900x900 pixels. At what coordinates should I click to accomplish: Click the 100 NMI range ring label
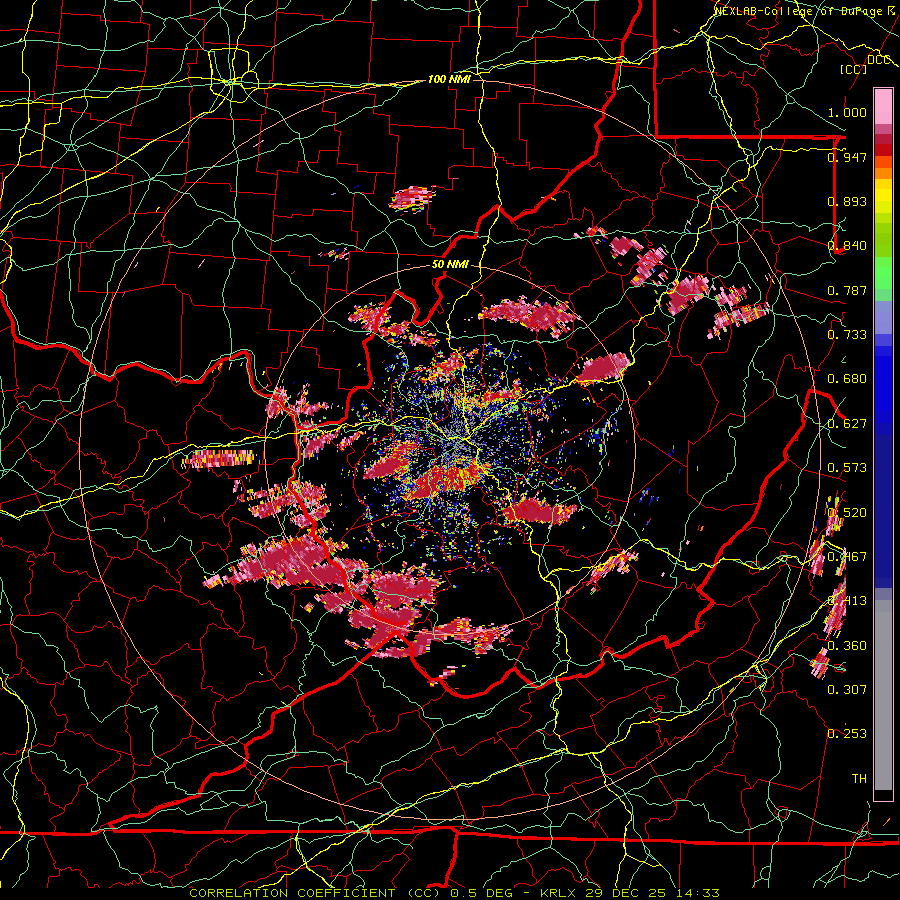[449, 79]
